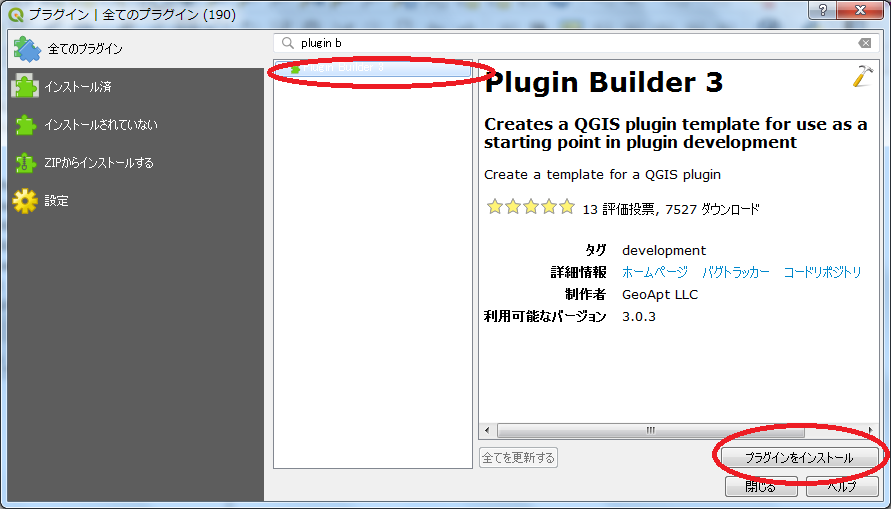Viewport: 891px width, 509px height.
Task: Click the ヘルプ button
Action: click(x=842, y=487)
